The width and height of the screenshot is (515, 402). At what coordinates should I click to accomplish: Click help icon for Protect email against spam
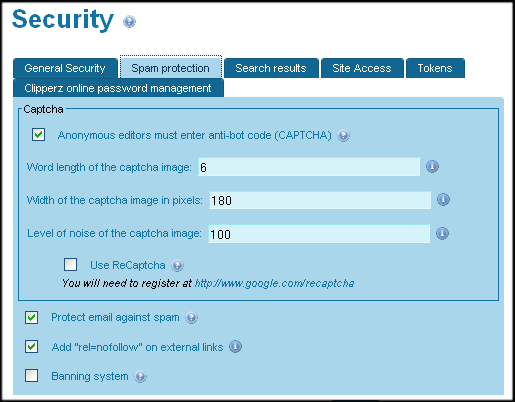pos(191,318)
